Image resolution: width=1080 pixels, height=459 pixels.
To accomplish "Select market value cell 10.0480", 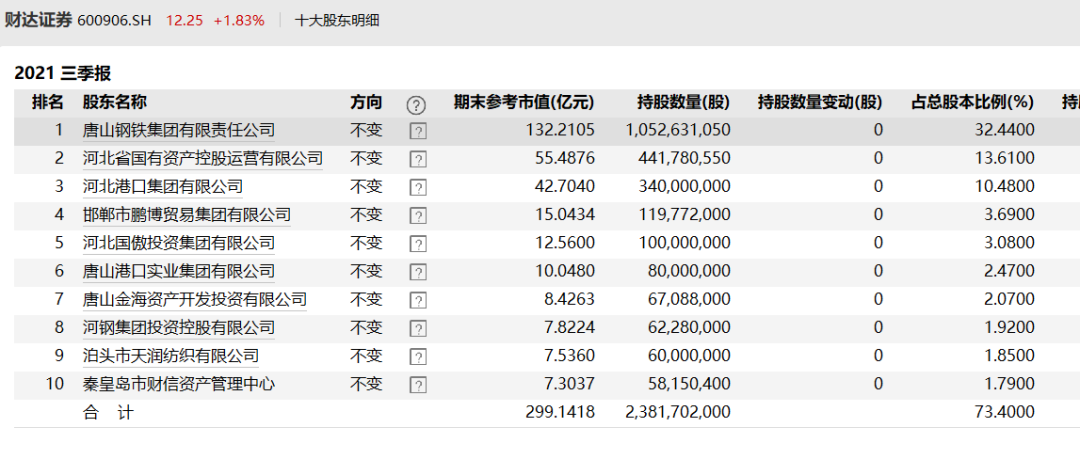I will [x=565, y=271].
